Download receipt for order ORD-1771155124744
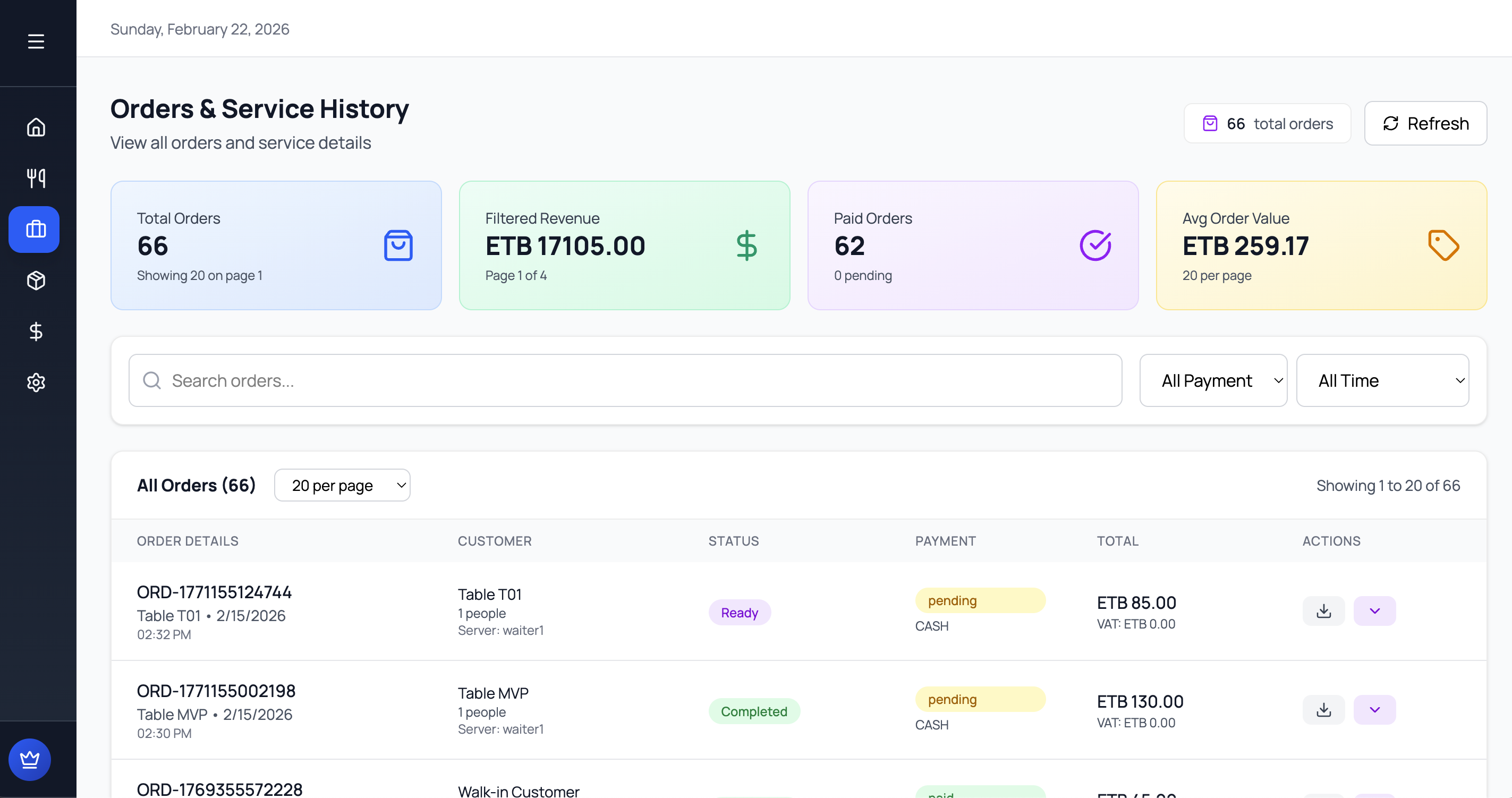Screen dimensions: 1512x798 [1323, 611]
